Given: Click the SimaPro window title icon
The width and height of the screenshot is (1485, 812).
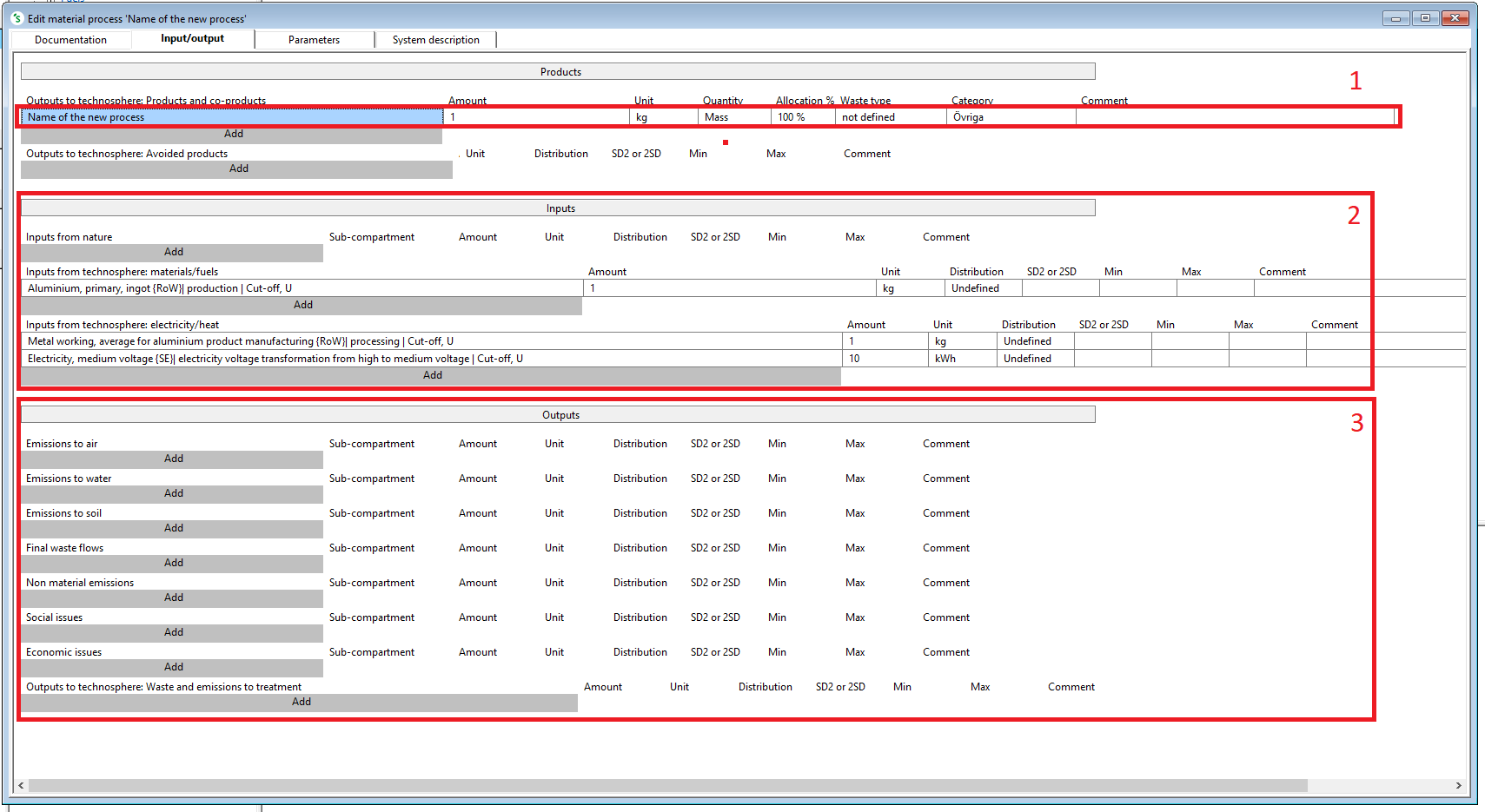Looking at the screenshot, I should (17, 18).
